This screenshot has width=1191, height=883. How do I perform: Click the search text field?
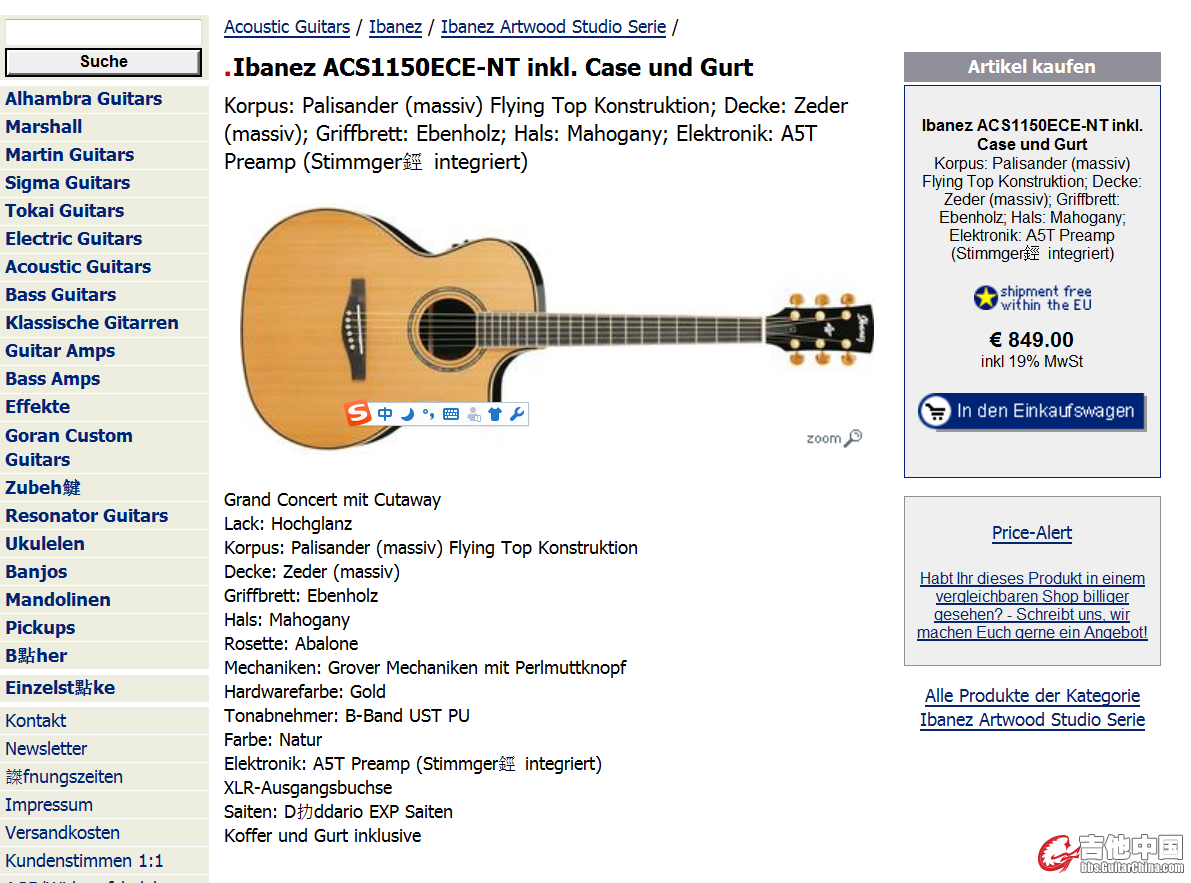tap(103, 33)
